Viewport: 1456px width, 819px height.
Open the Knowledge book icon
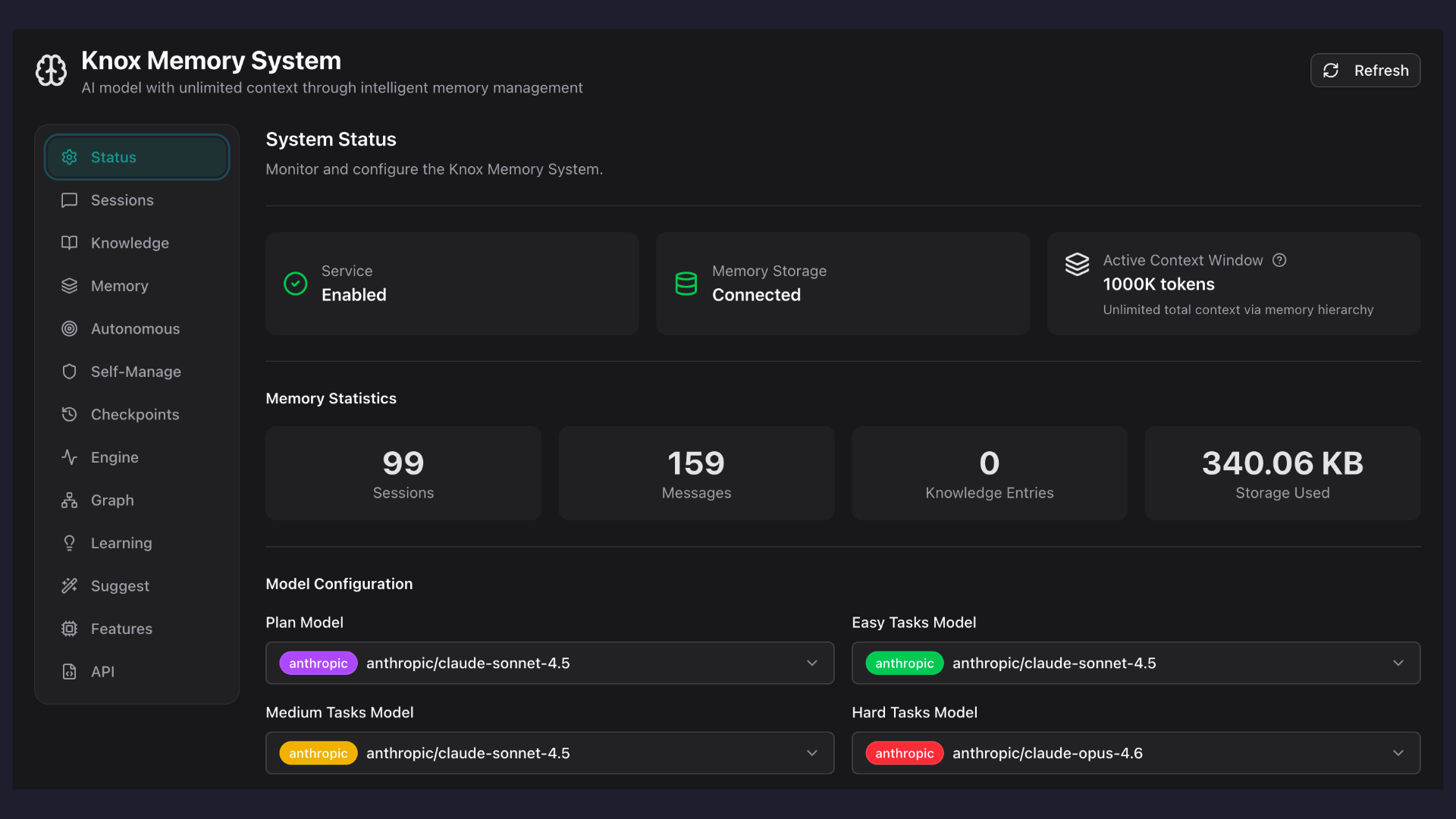69,243
